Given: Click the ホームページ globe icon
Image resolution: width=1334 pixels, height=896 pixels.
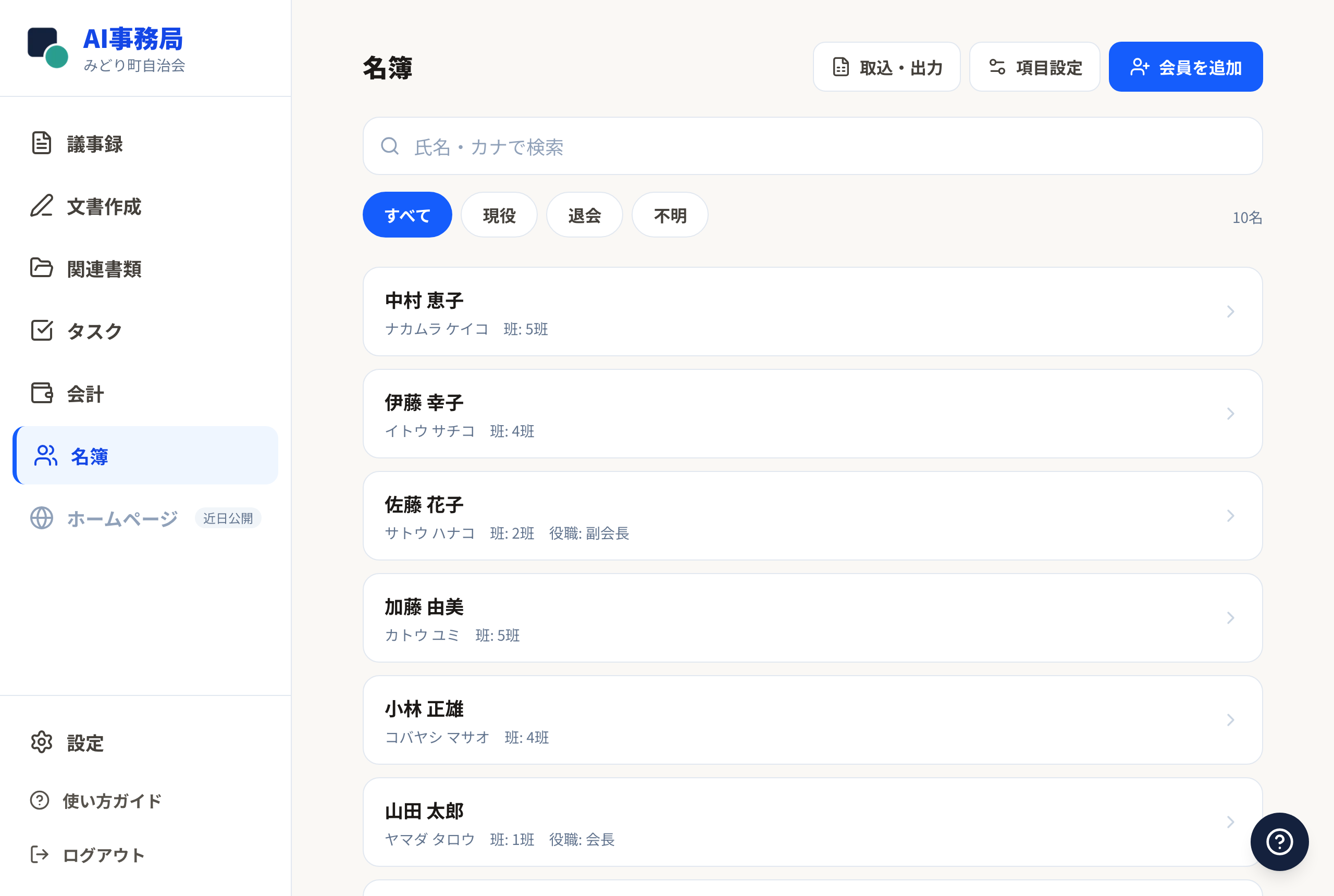Looking at the screenshot, I should (x=41, y=518).
